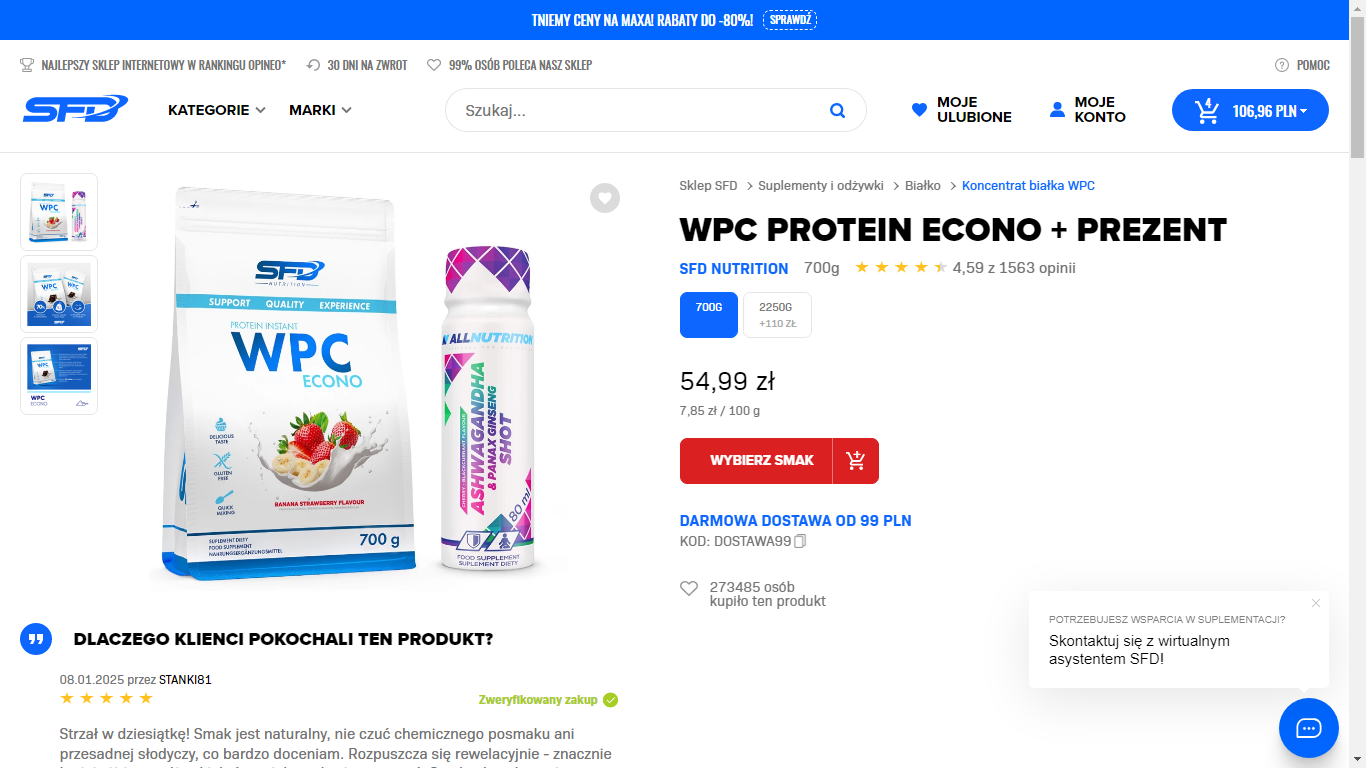Open the virtual assistant chat bubble
This screenshot has height=768, width=1366.
coord(1308,727)
